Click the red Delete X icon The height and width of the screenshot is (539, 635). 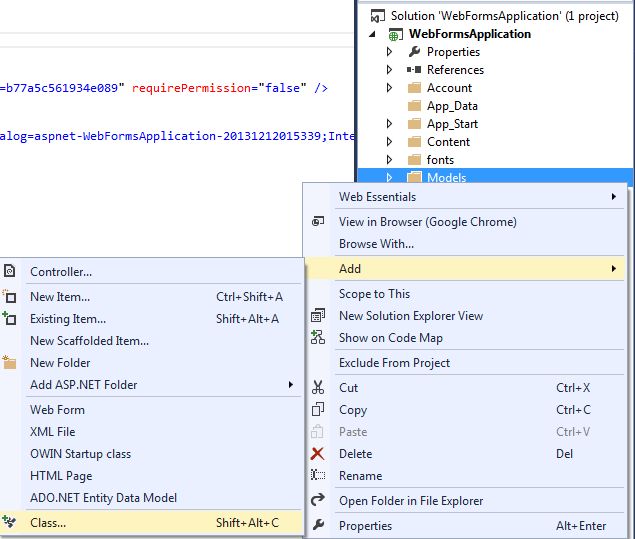coord(318,454)
